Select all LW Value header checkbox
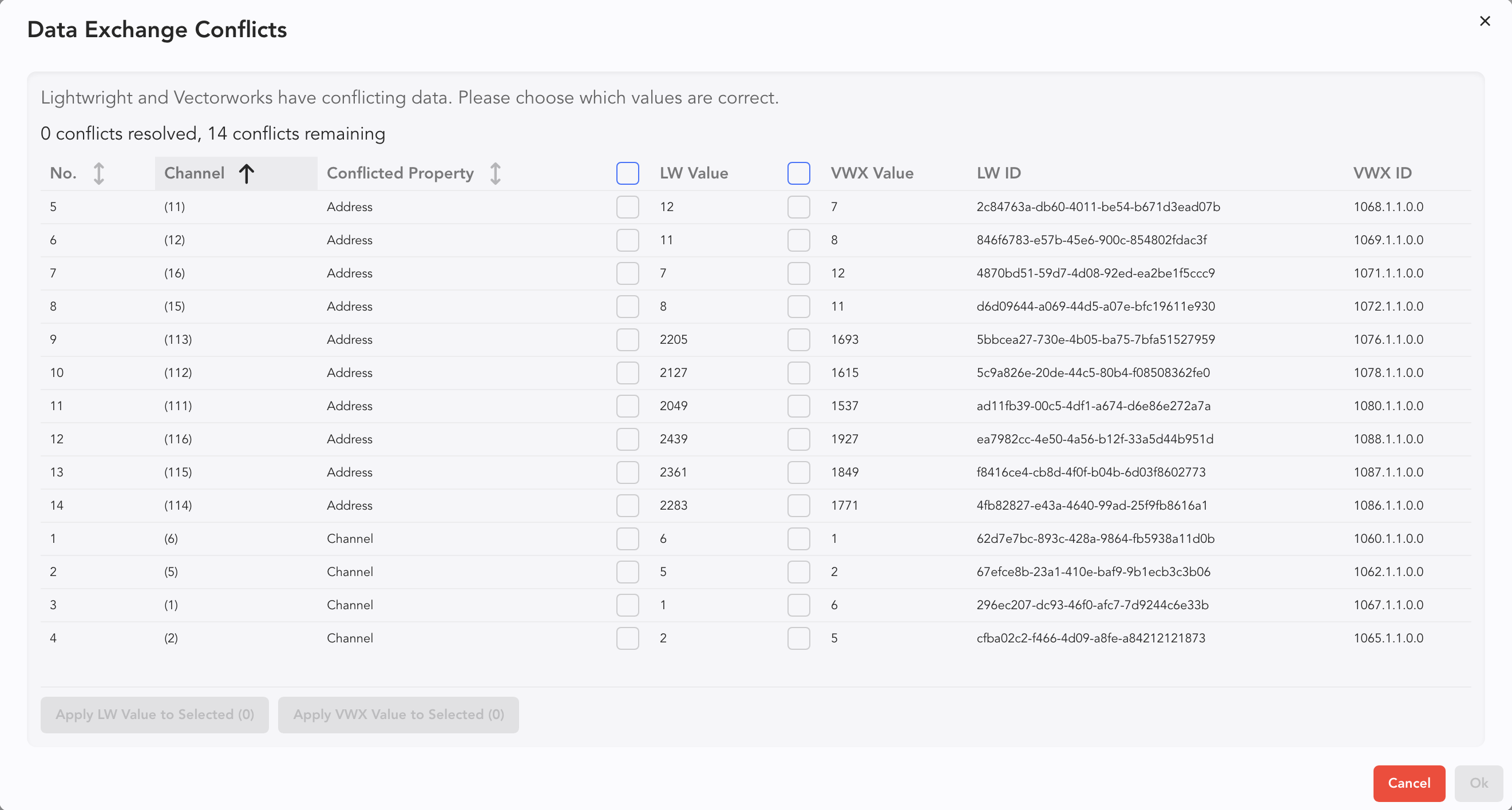Viewport: 1512px width, 810px height. (627, 173)
